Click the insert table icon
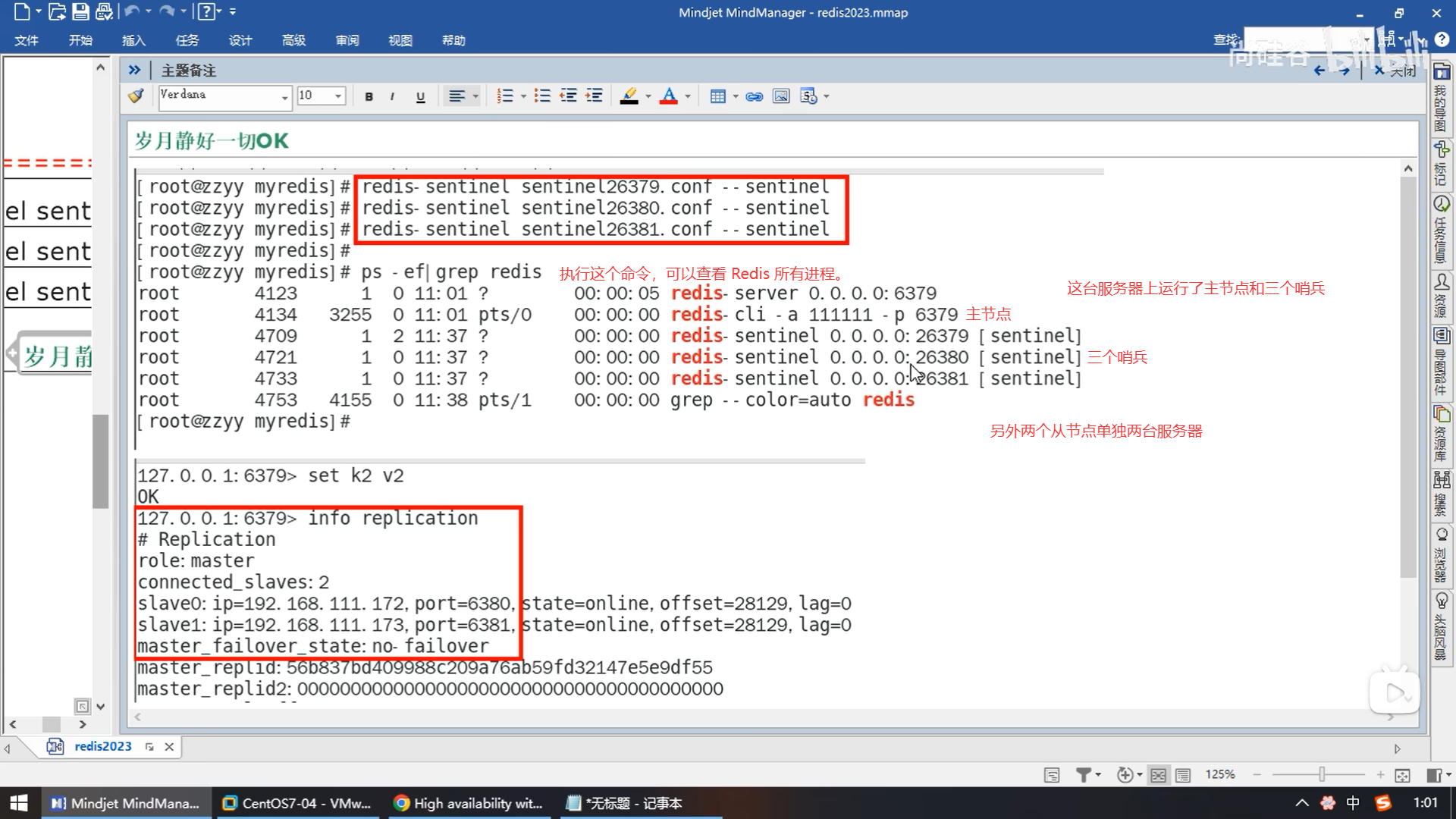Viewport: 1456px width, 819px height. pos(717,96)
